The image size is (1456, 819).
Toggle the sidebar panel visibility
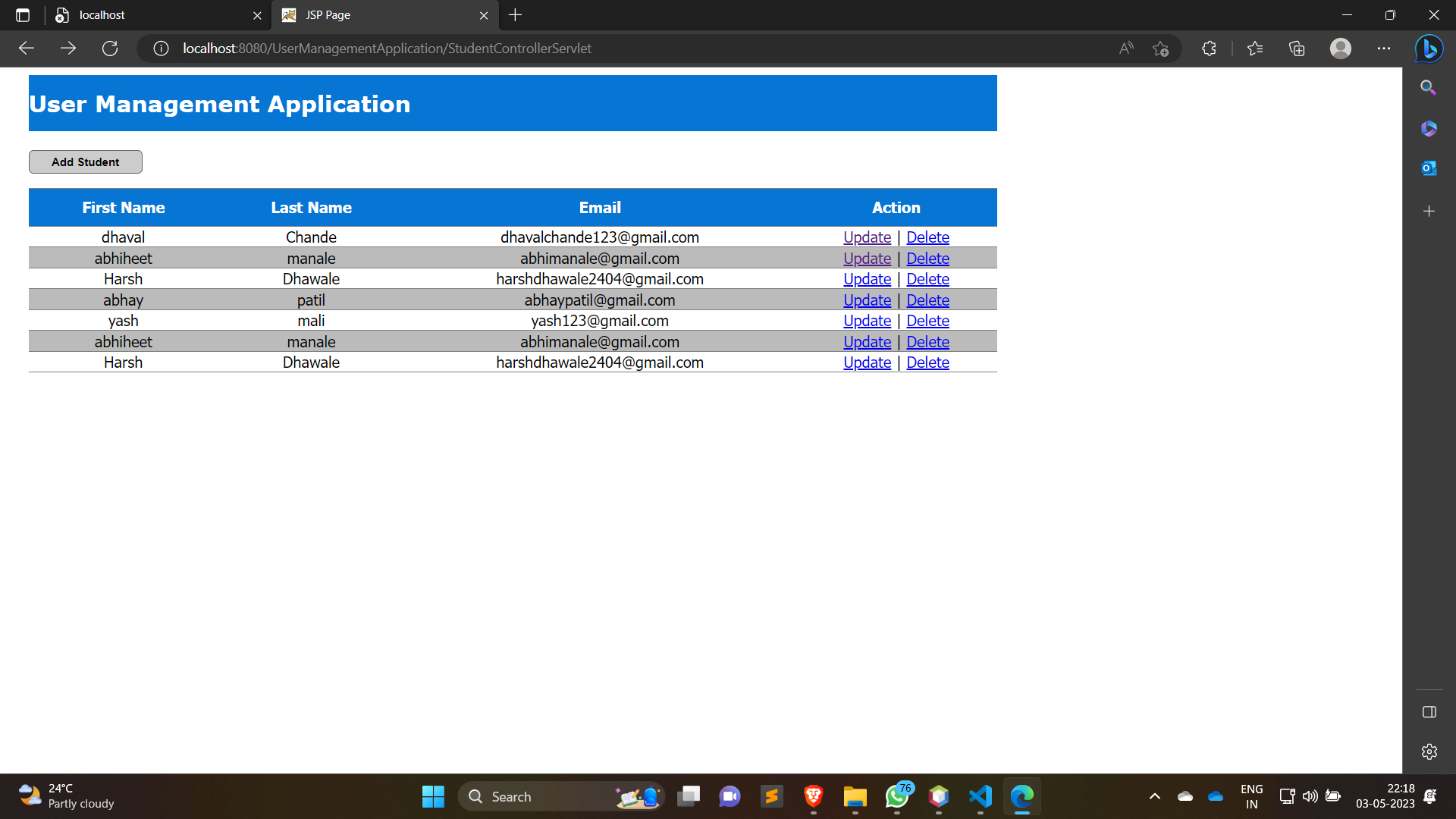point(1429,712)
